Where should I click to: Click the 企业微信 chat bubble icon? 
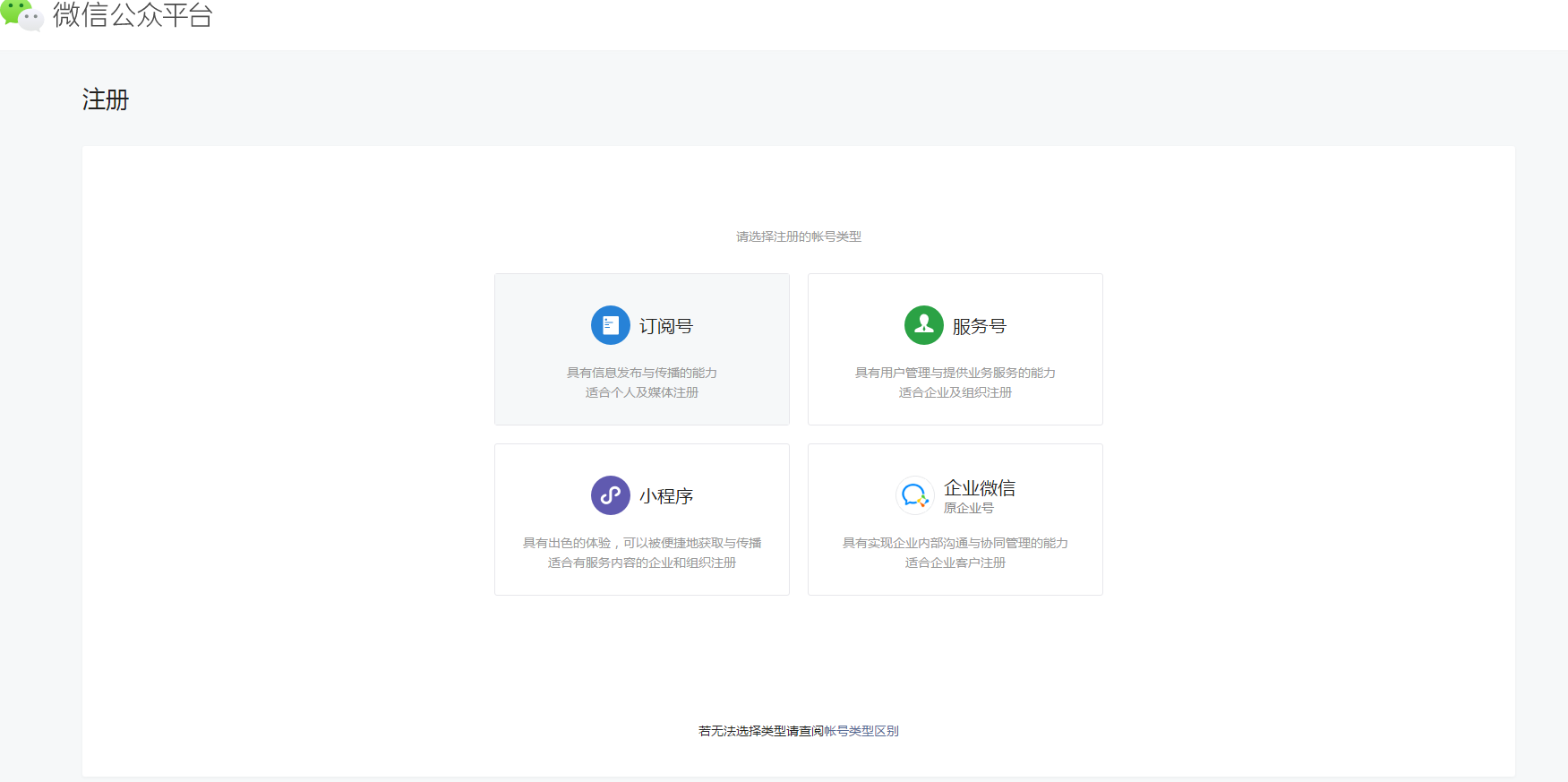[x=915, y=495]
